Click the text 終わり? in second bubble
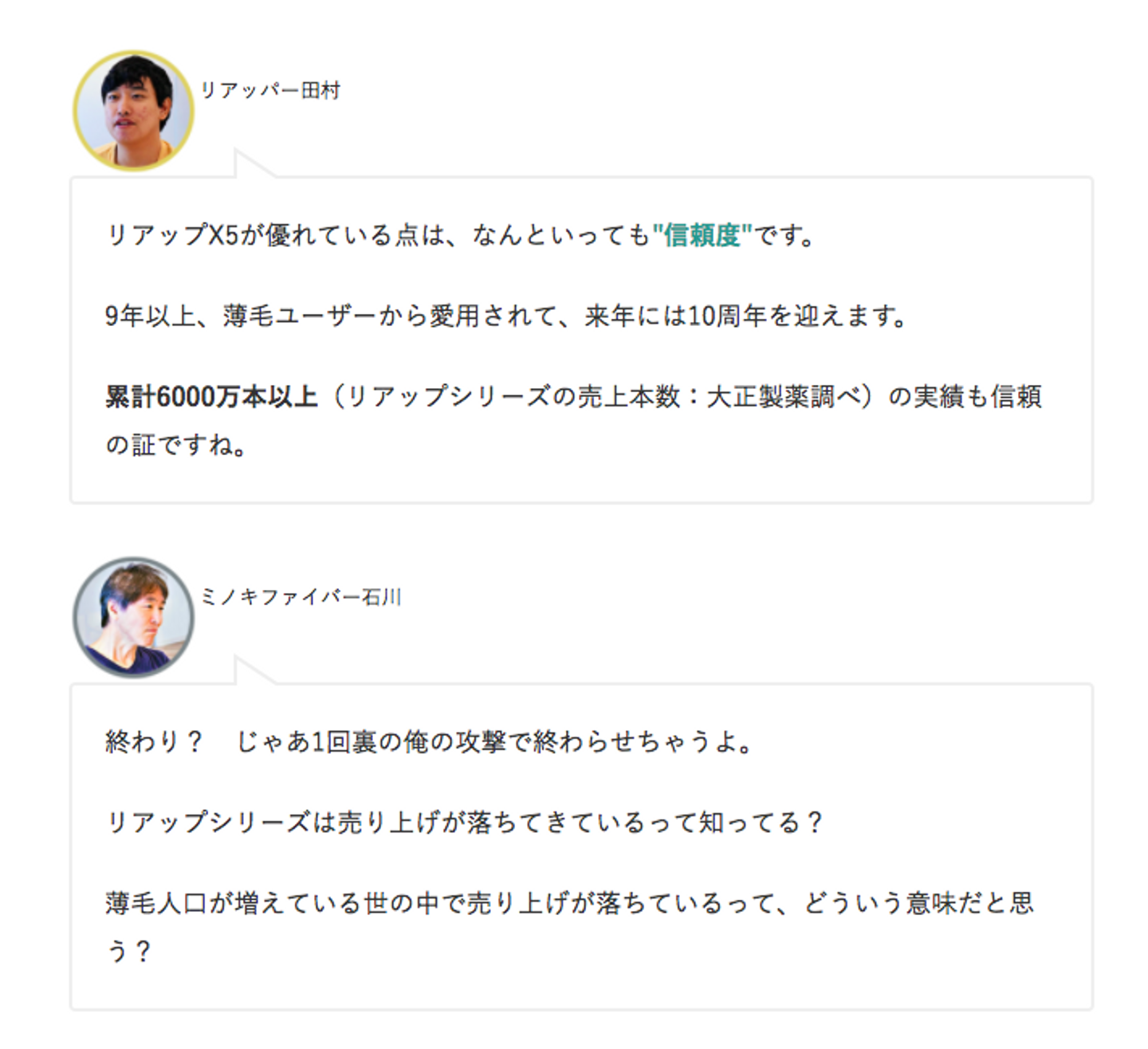1148x1049 pixels. tap(153, 742)
